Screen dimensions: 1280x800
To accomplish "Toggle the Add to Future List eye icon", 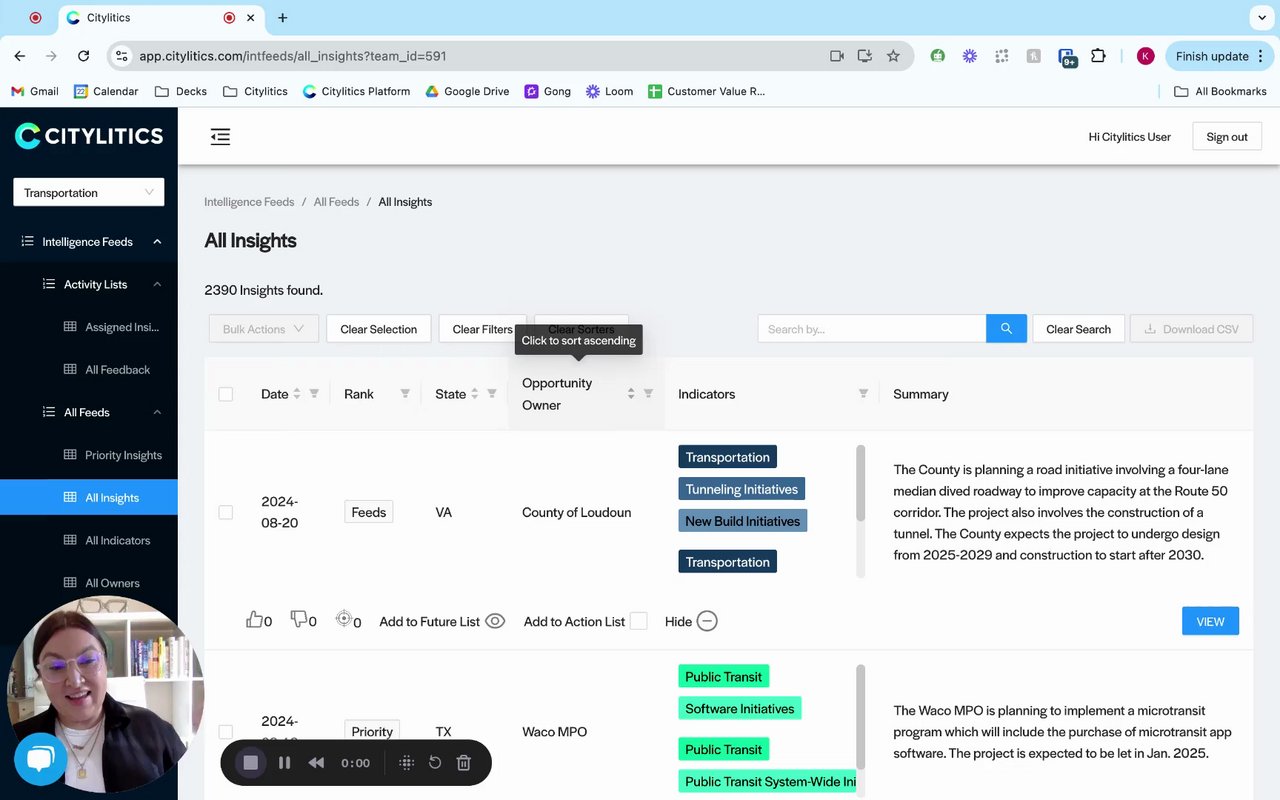I will [x=495, y=621].
